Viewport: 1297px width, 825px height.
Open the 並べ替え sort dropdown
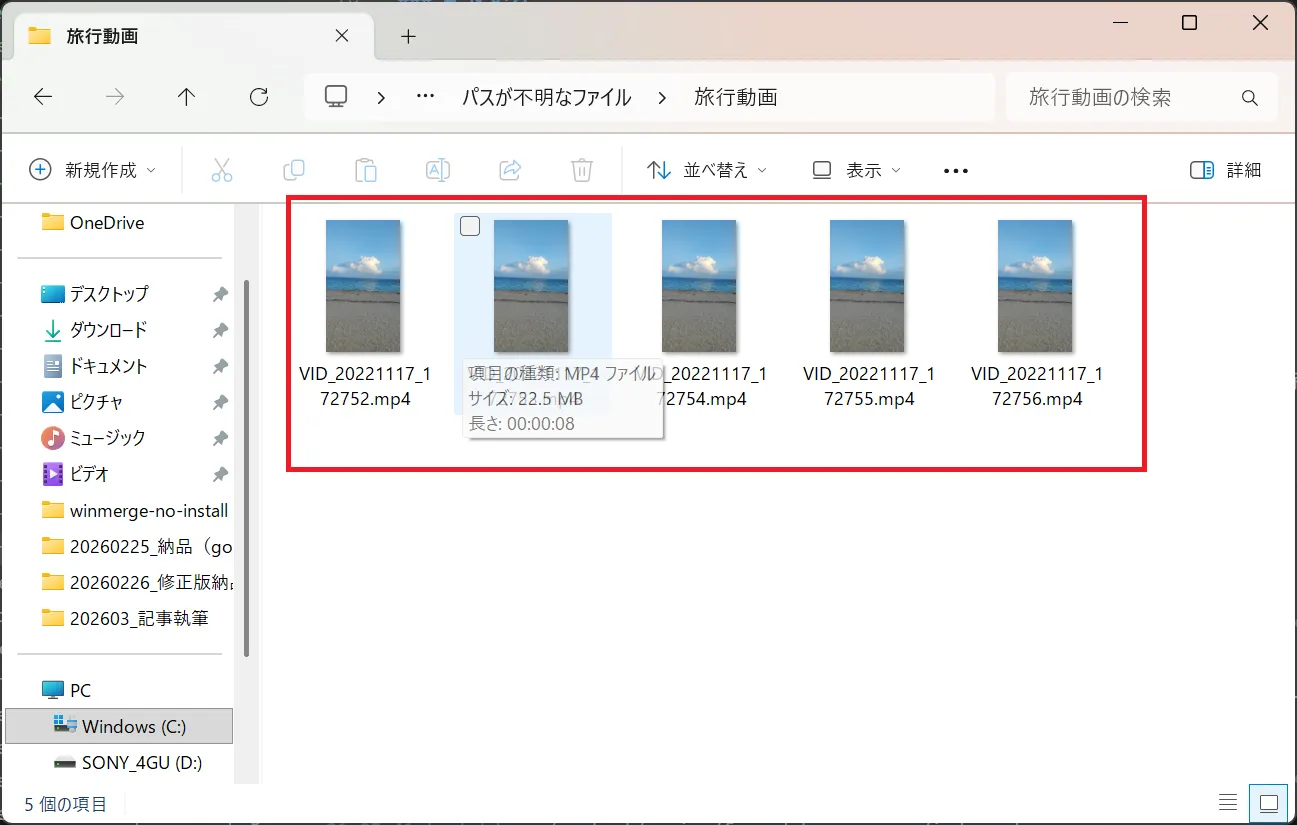pos(706,170)
